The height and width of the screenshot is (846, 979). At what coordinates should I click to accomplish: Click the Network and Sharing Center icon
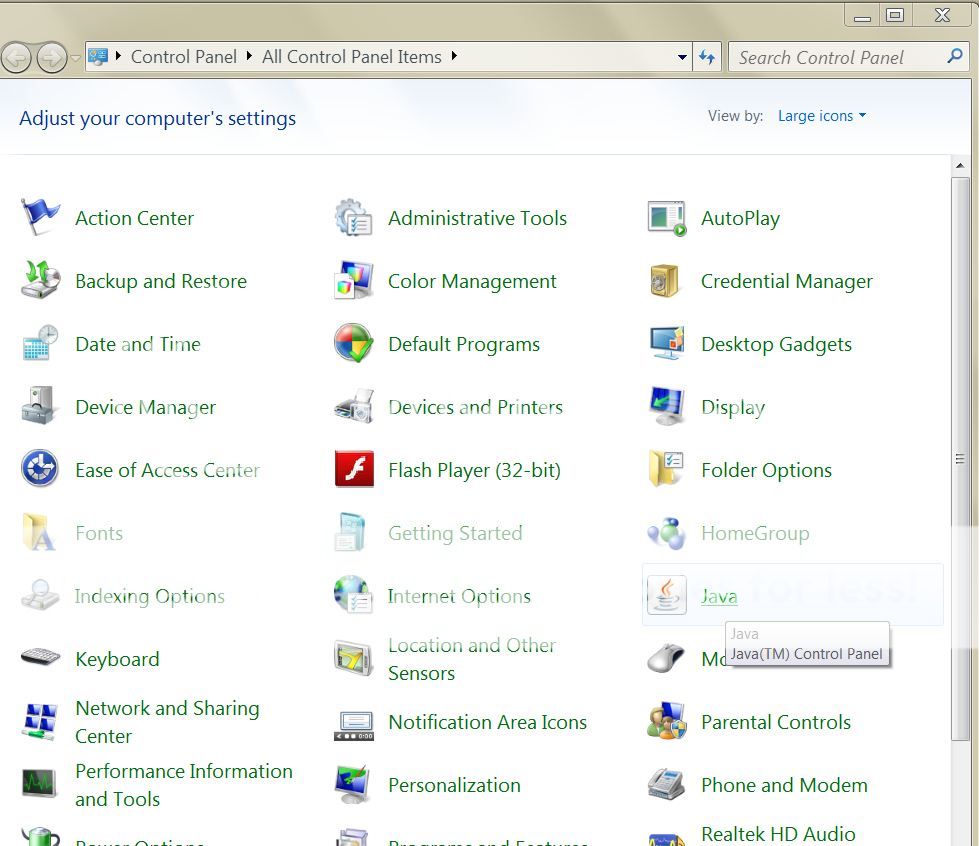click(41, 721)
